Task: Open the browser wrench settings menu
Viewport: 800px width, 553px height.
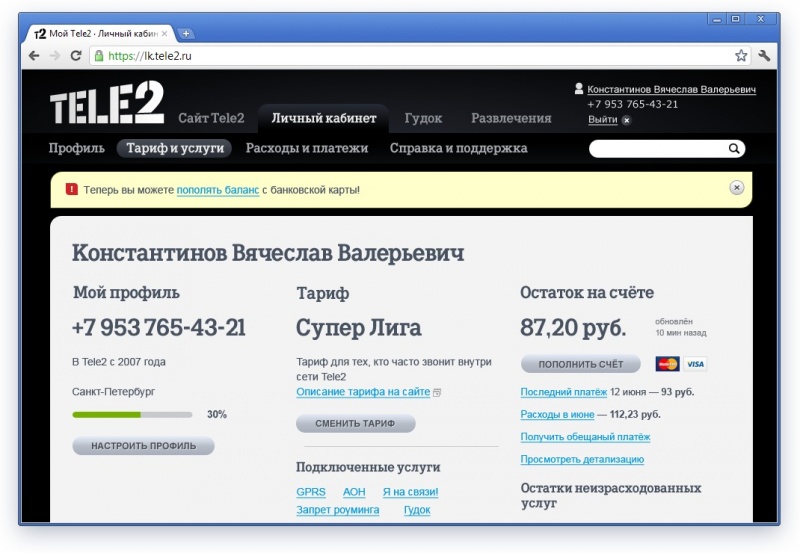Action: [x=764, y=56]
